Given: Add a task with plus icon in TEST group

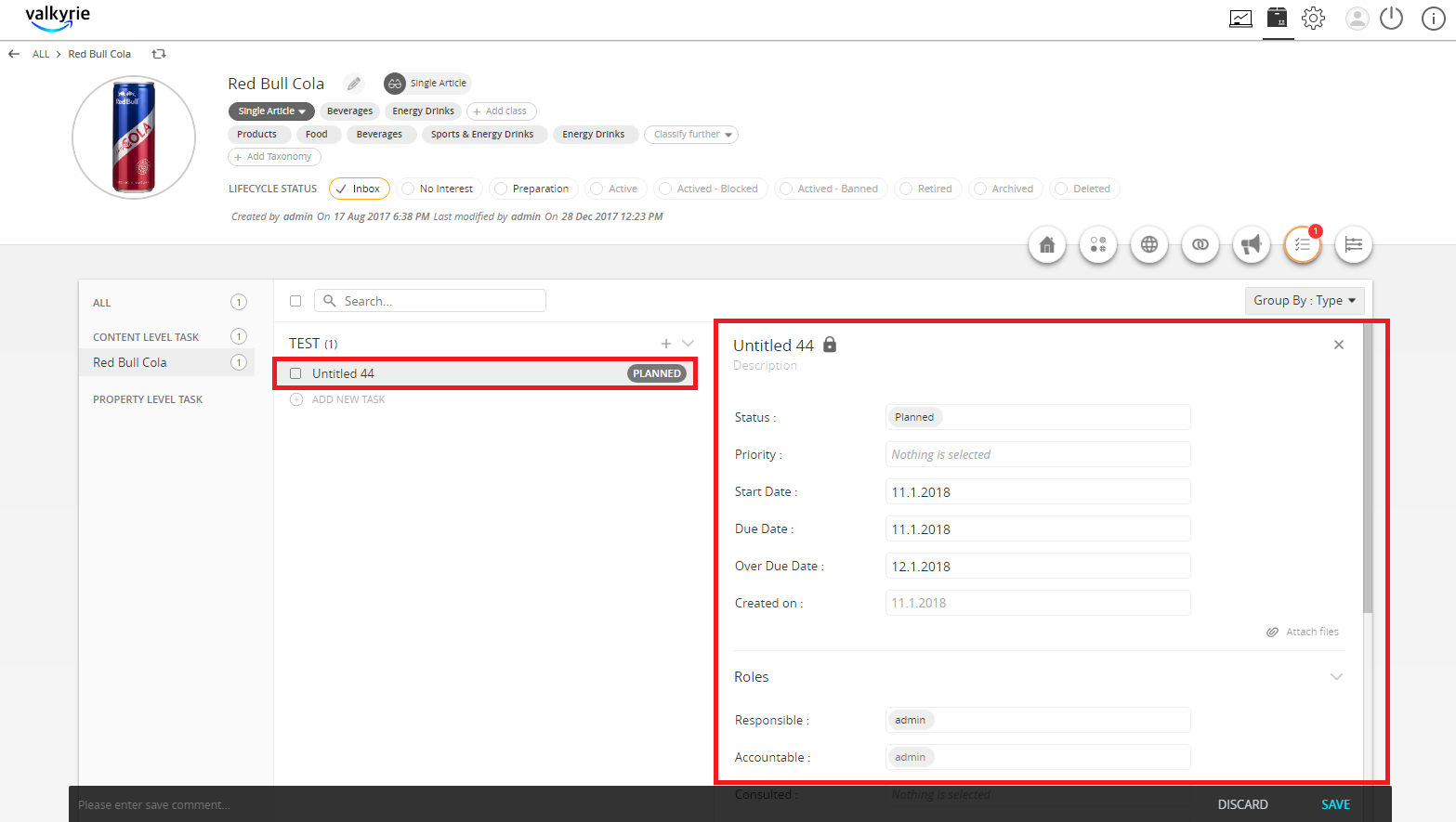Looking at the screenshot, I should point(666,344).
